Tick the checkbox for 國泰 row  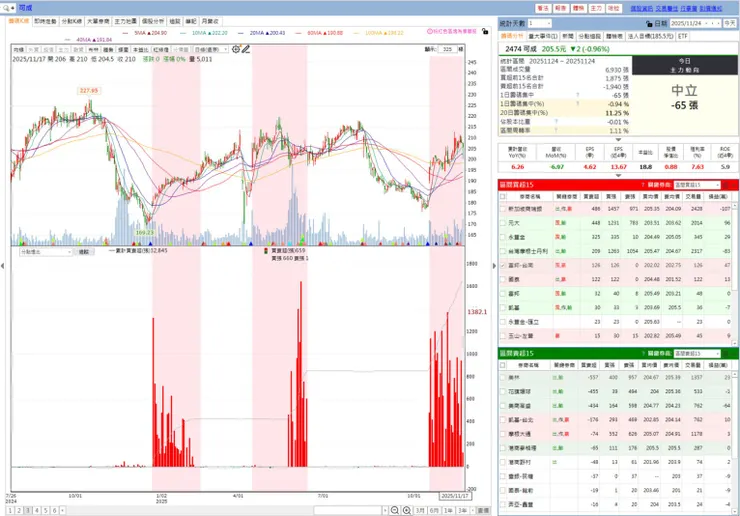coord(503,279)
